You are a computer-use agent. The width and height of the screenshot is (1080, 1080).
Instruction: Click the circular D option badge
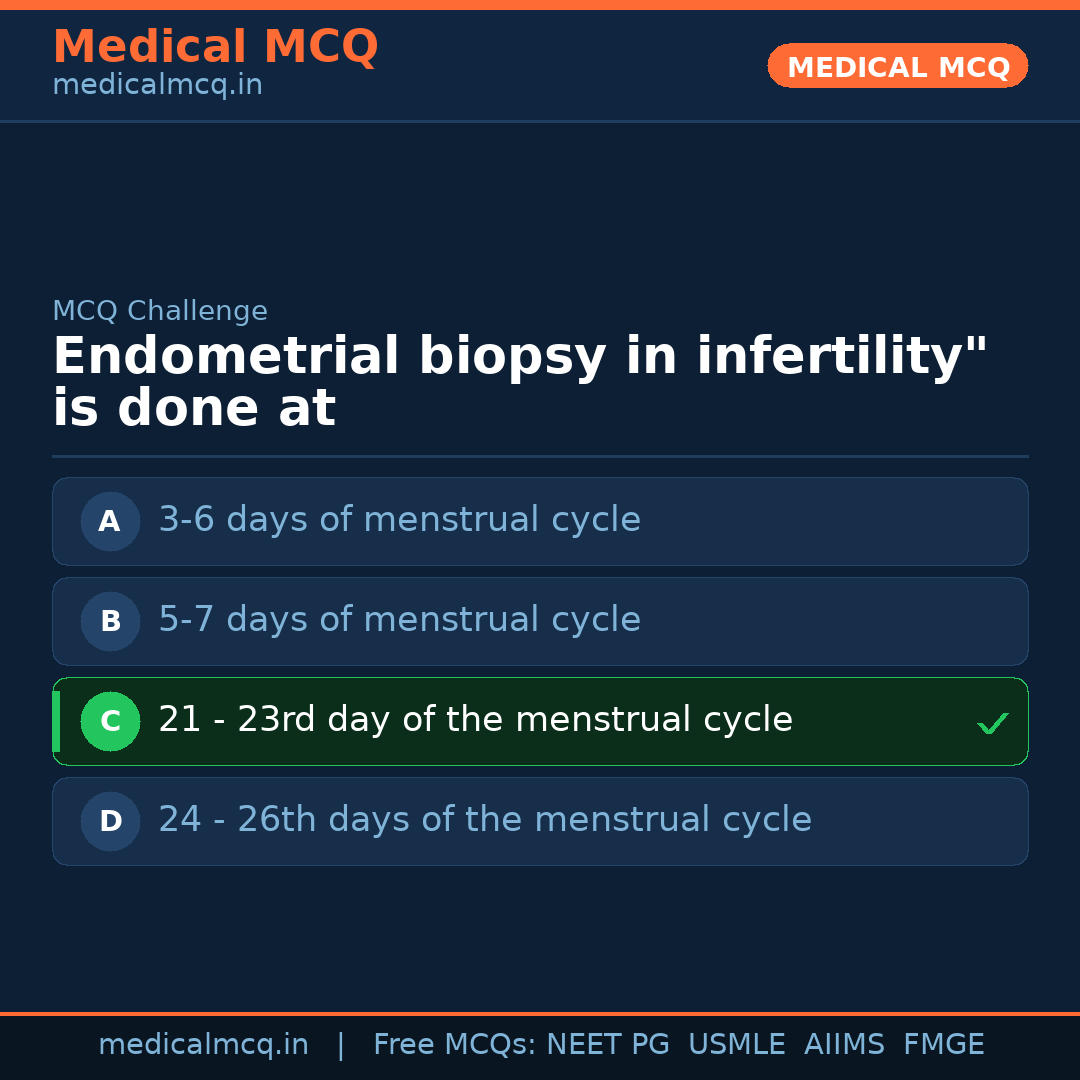110,821
